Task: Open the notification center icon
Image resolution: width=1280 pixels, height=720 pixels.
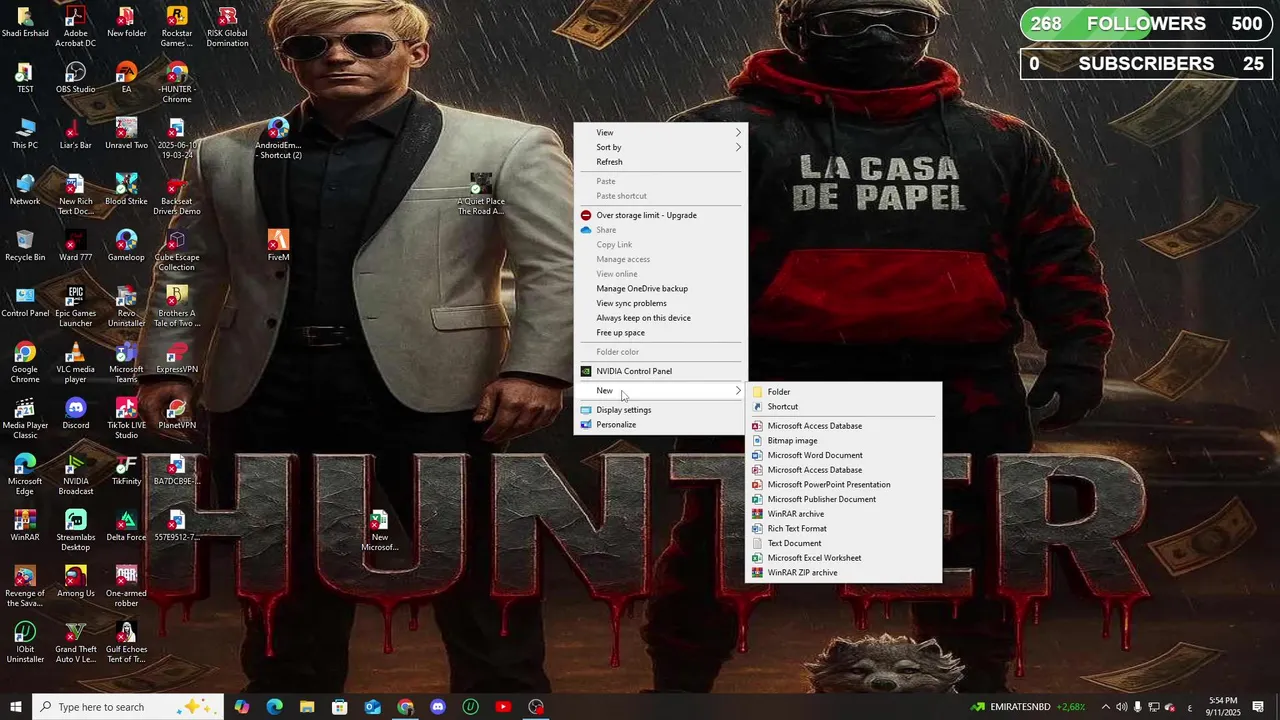Action: click(x=1258, y=707)
